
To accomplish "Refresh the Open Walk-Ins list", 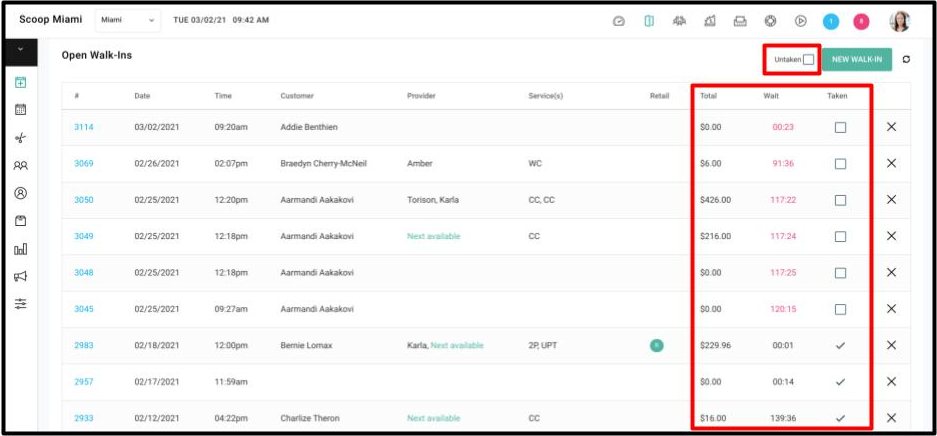I will (x=907, y=59).
